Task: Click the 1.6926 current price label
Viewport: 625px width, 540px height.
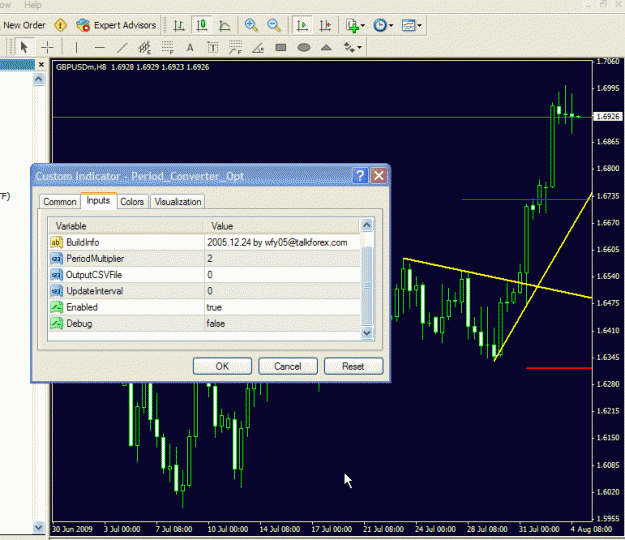Action: pos(608,116)
